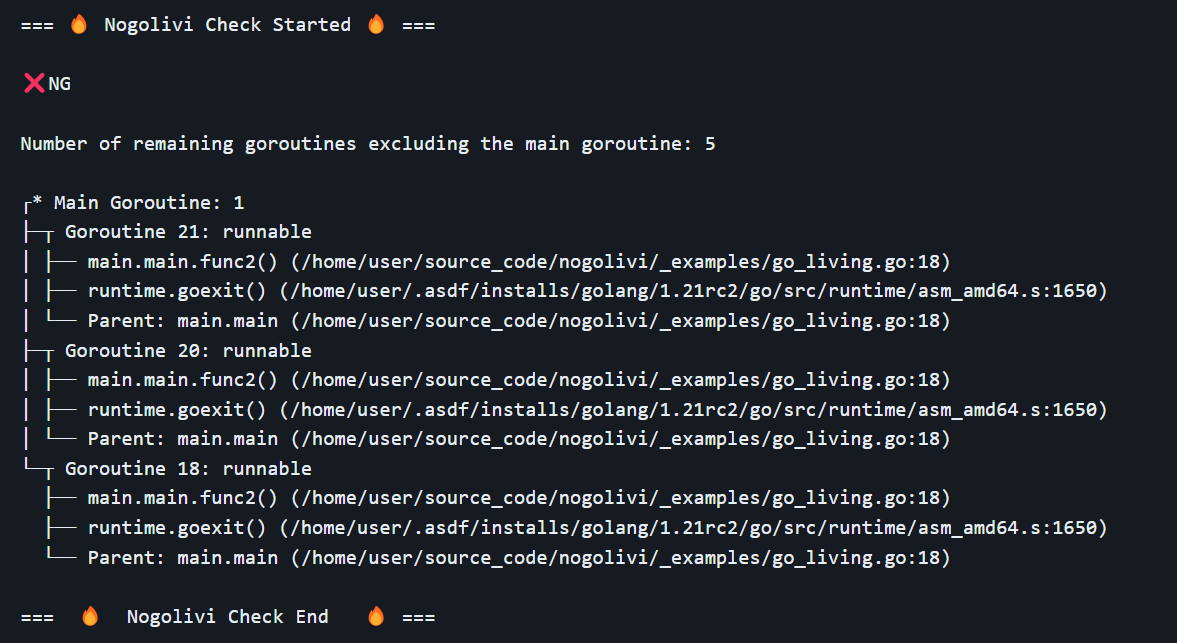
Task: Click the Parent: main.main line under Goroutine 20
Action: (x=182, y=439)
